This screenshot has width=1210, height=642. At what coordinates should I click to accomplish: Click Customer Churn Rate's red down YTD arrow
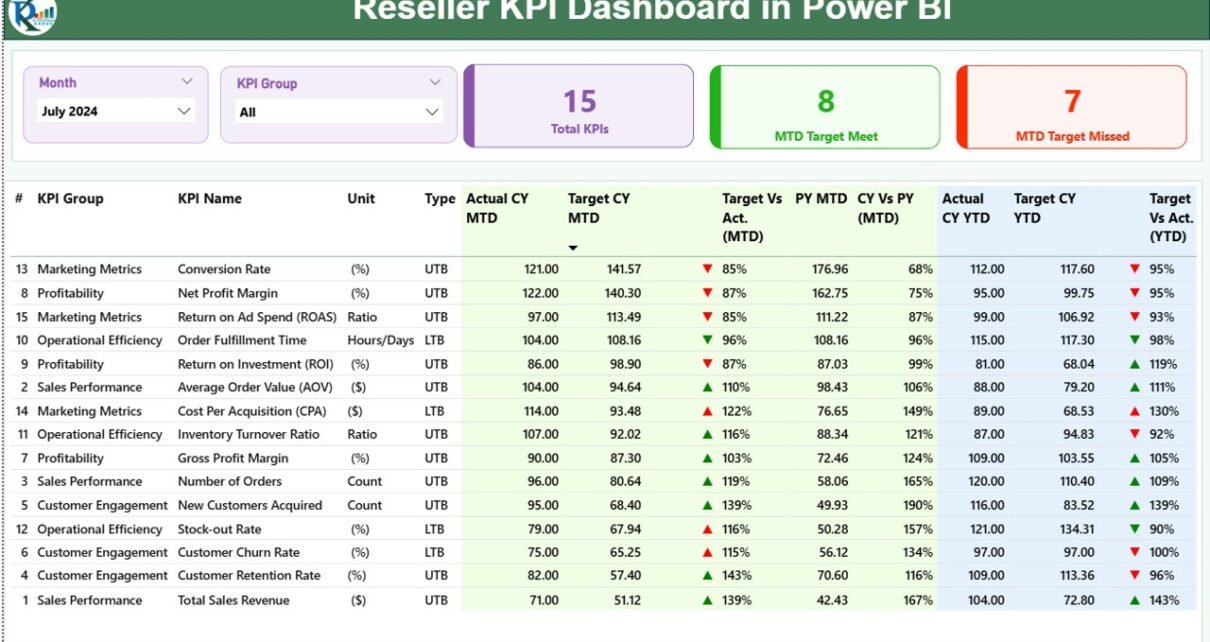coord(1134,553)
